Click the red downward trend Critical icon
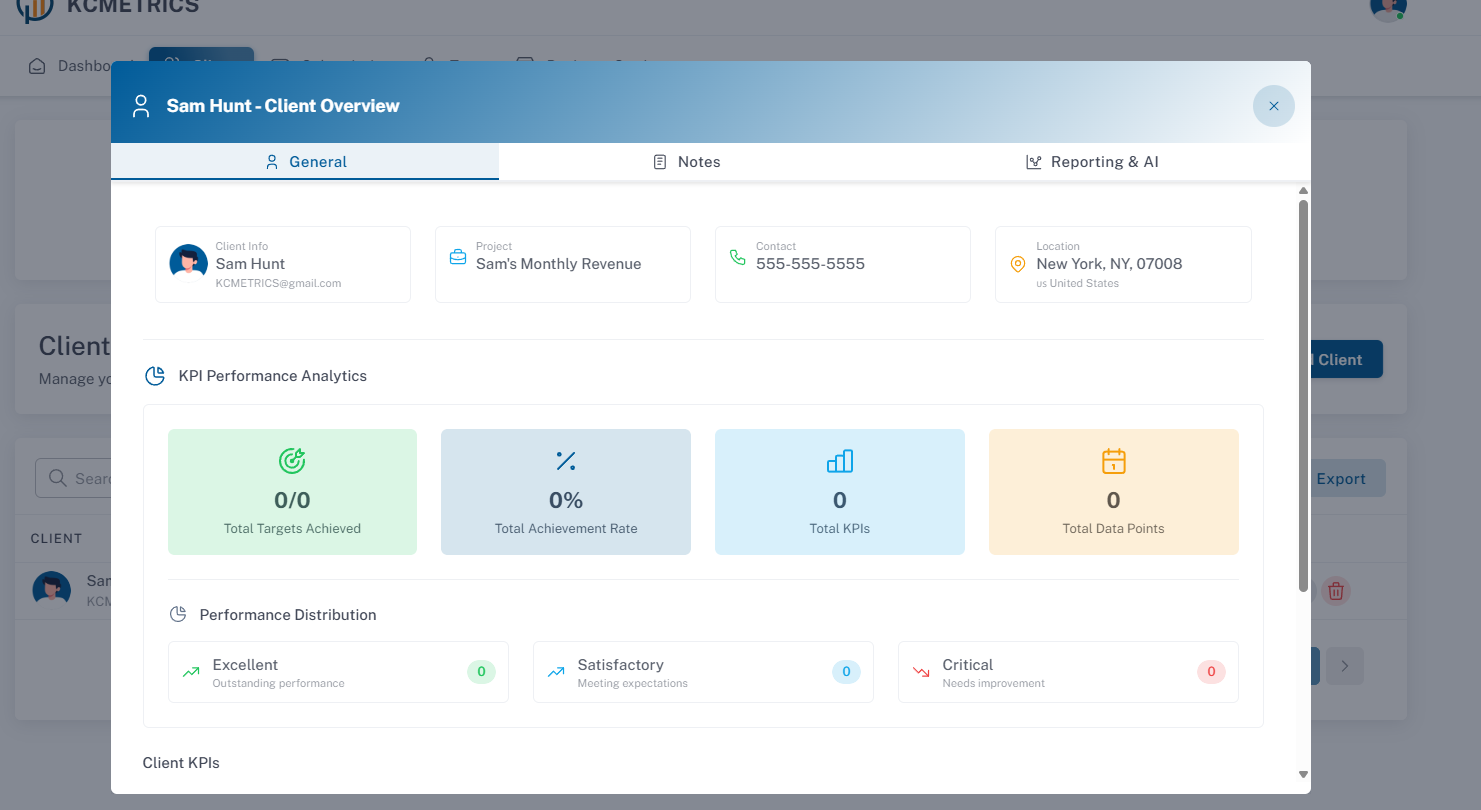Viewport: 1481px width, 810px height. click(x=921, y=672)
